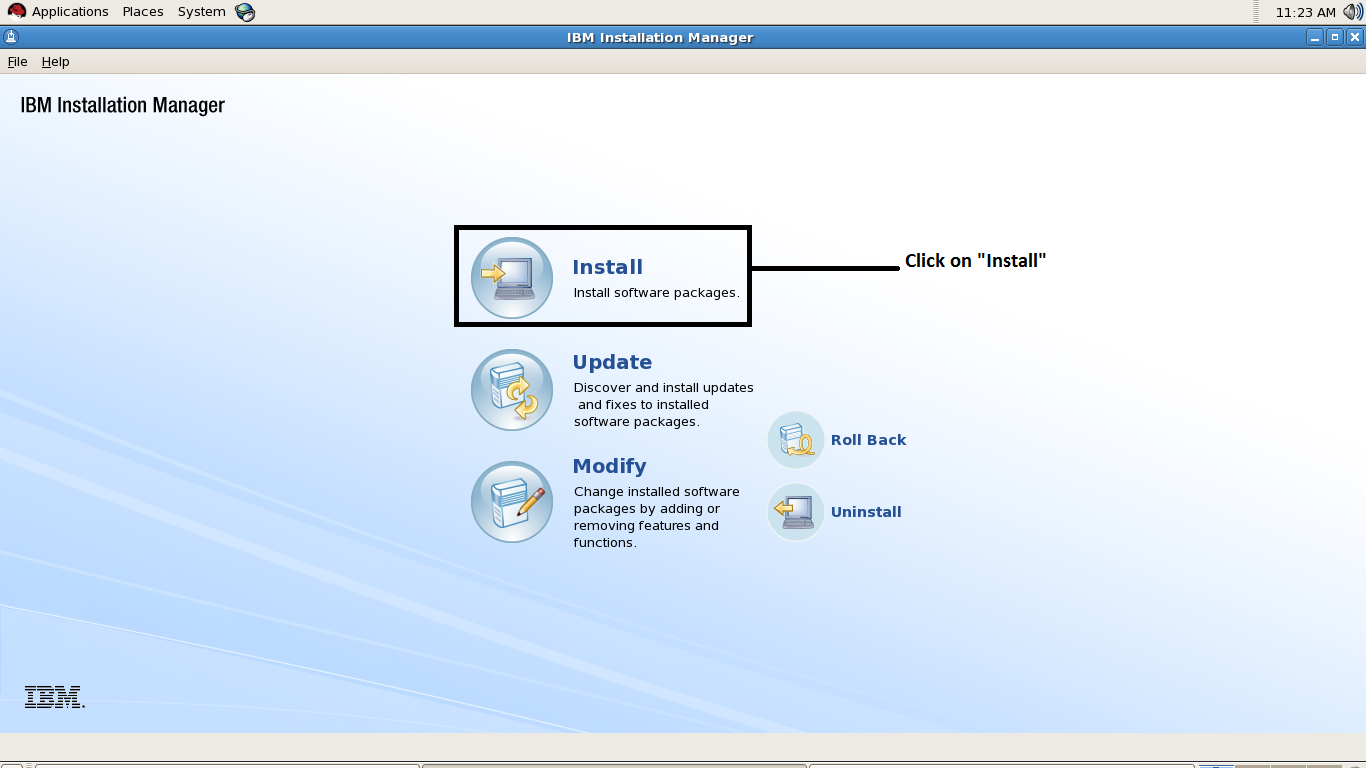Click the window menu icon in title bar

tap(10, 38)
